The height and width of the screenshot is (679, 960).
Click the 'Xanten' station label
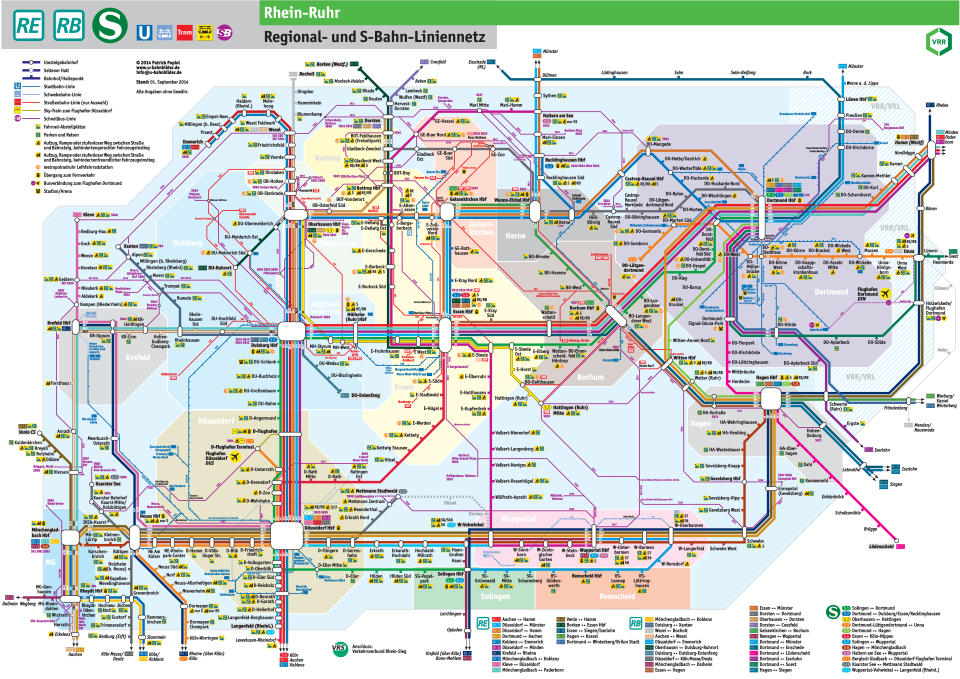pos(130,246)
